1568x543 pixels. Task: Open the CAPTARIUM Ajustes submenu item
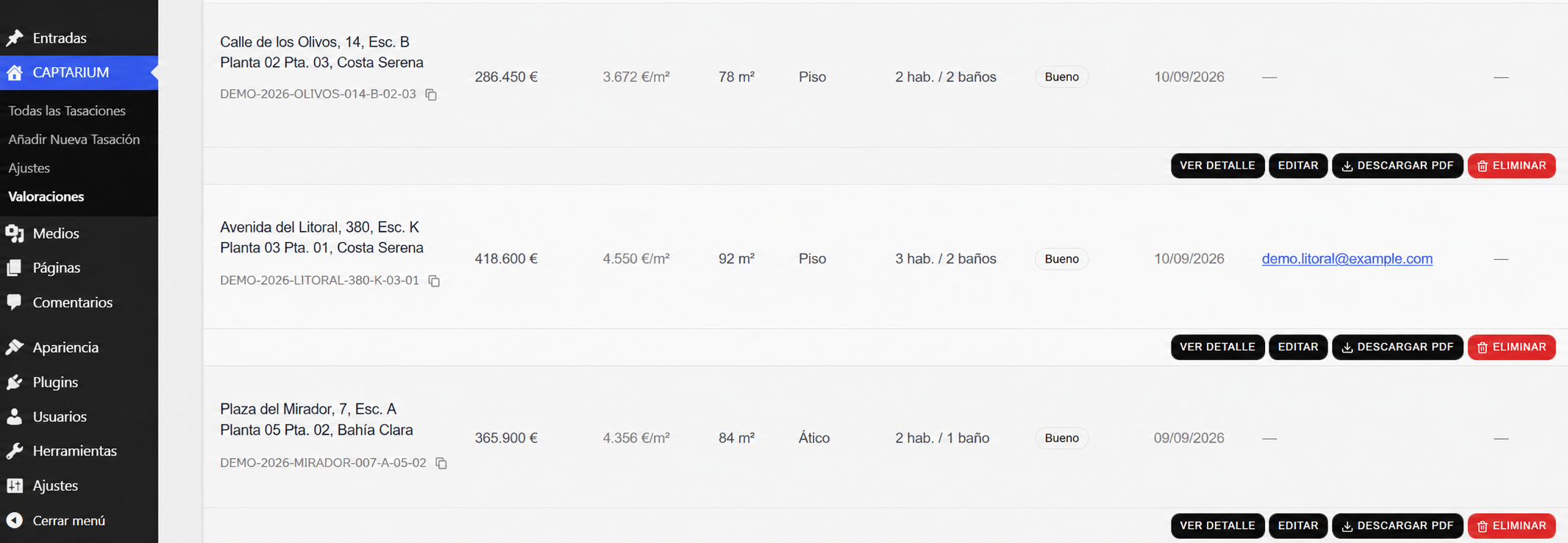click(29, 168)
